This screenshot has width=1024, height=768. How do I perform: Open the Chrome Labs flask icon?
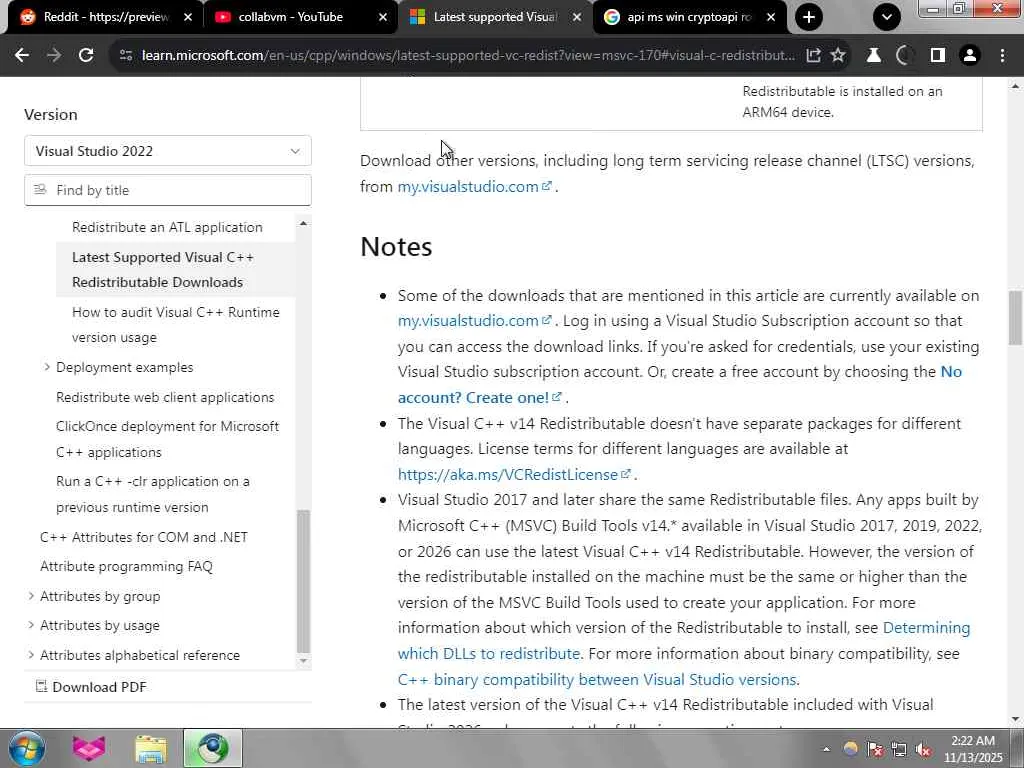873,56
